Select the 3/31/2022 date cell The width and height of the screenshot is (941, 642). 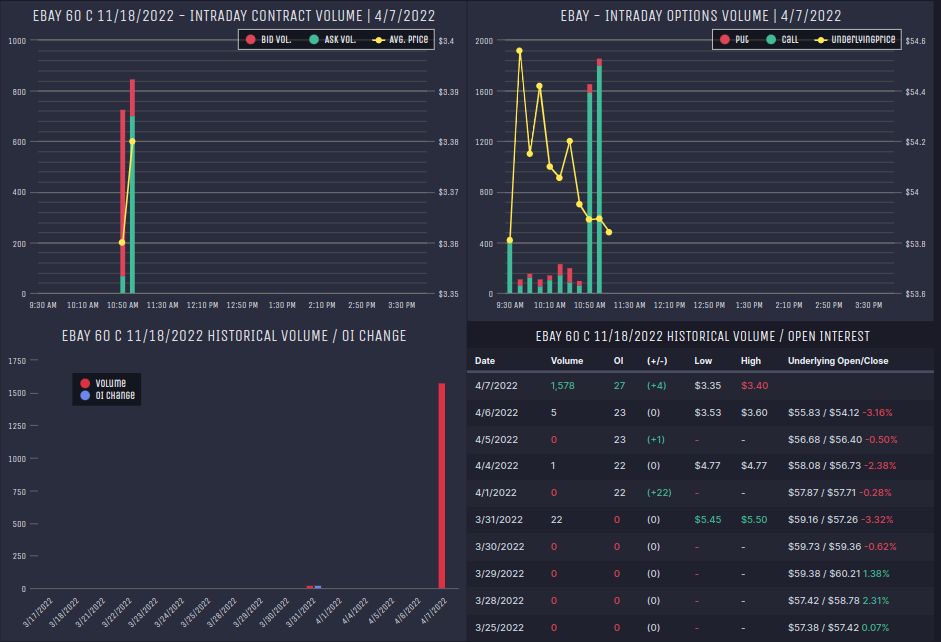pos(499,520)
